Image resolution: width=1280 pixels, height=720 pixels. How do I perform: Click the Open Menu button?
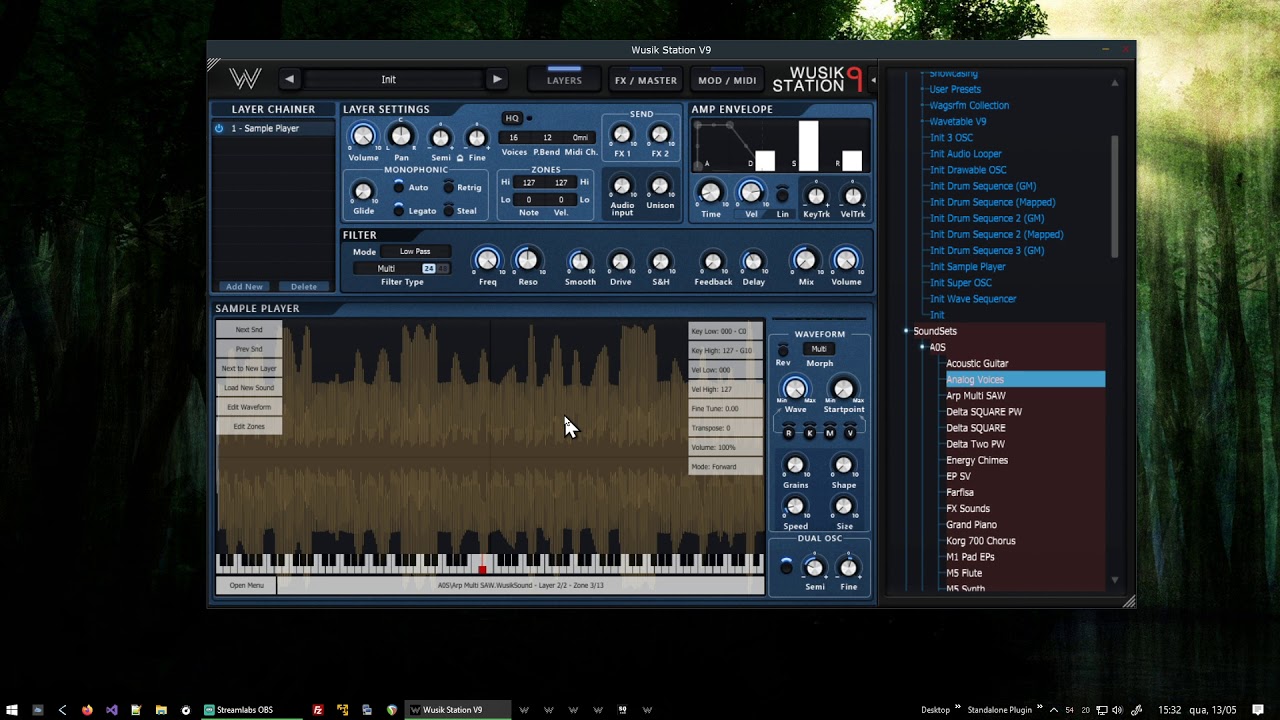click(246, 585)
